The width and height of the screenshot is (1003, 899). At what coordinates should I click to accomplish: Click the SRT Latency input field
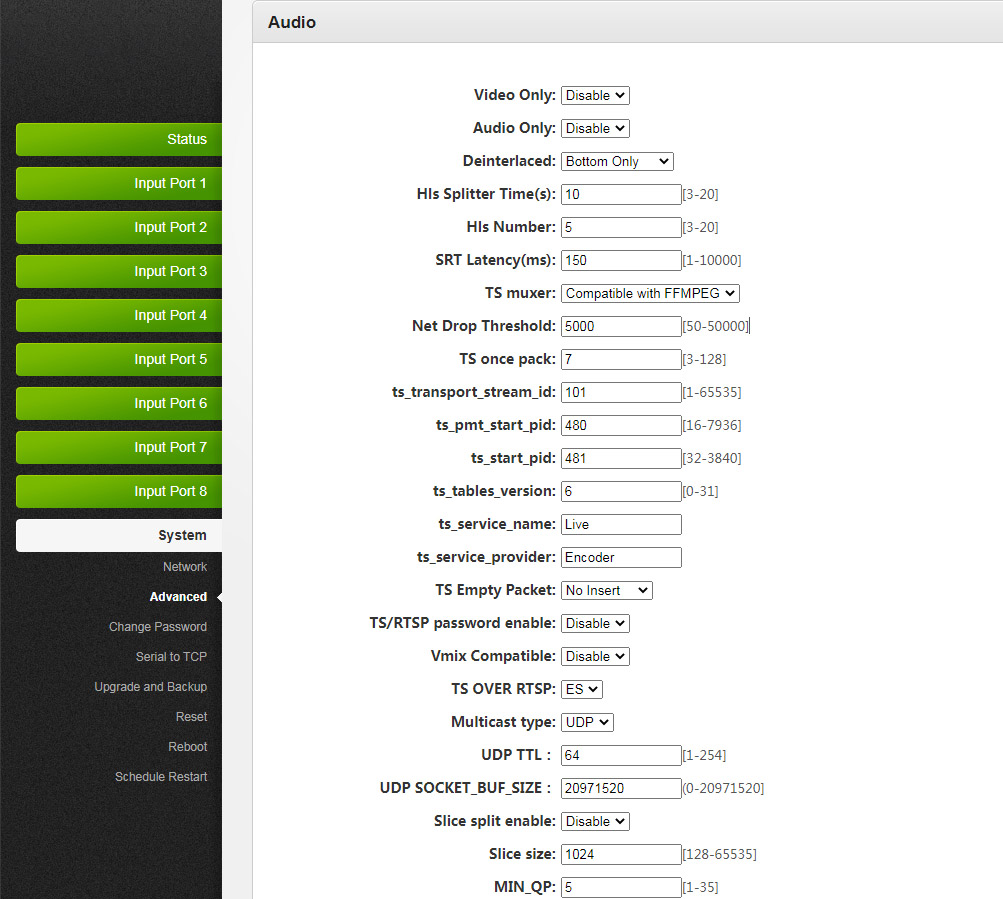pos(621,260)
